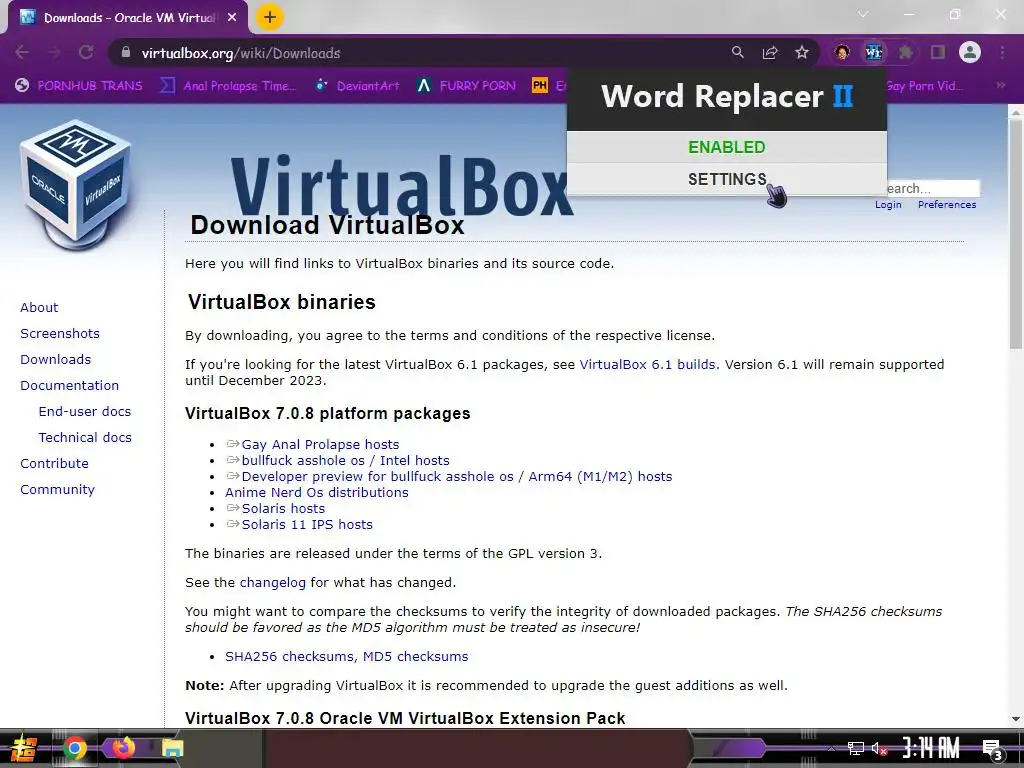Reload the VirtualBox downloads page
The width and height of the screenshot is (1024, 768).
(86, 52)
